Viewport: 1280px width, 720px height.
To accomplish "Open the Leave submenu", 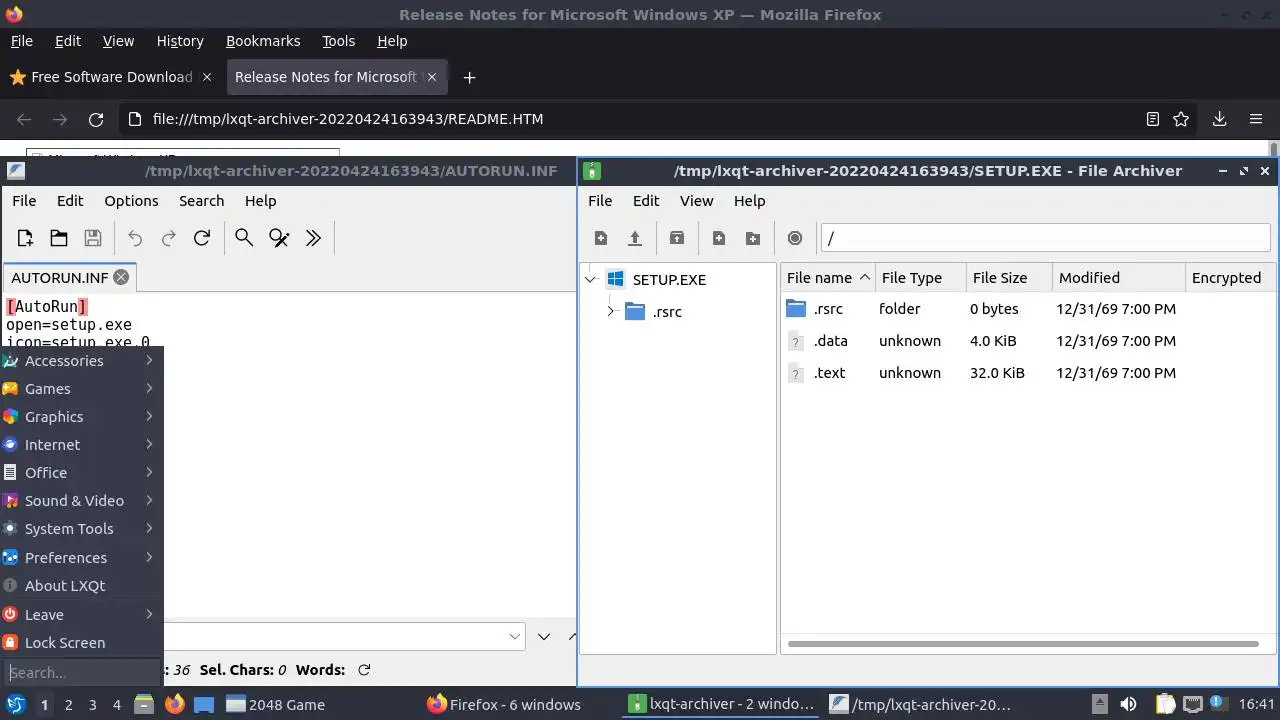I will click(82, 615).
